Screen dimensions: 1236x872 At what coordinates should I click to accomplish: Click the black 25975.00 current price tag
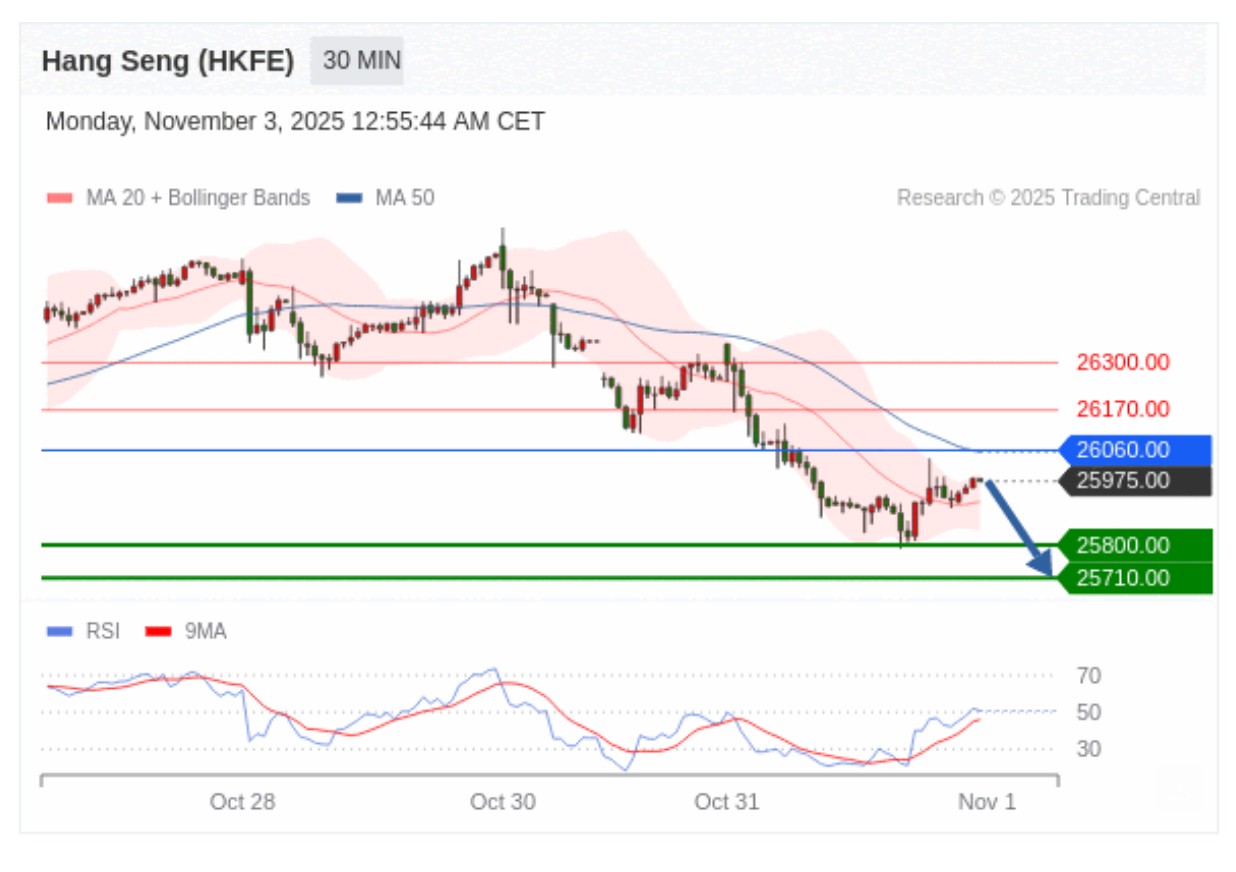[x=1134, y=481]
